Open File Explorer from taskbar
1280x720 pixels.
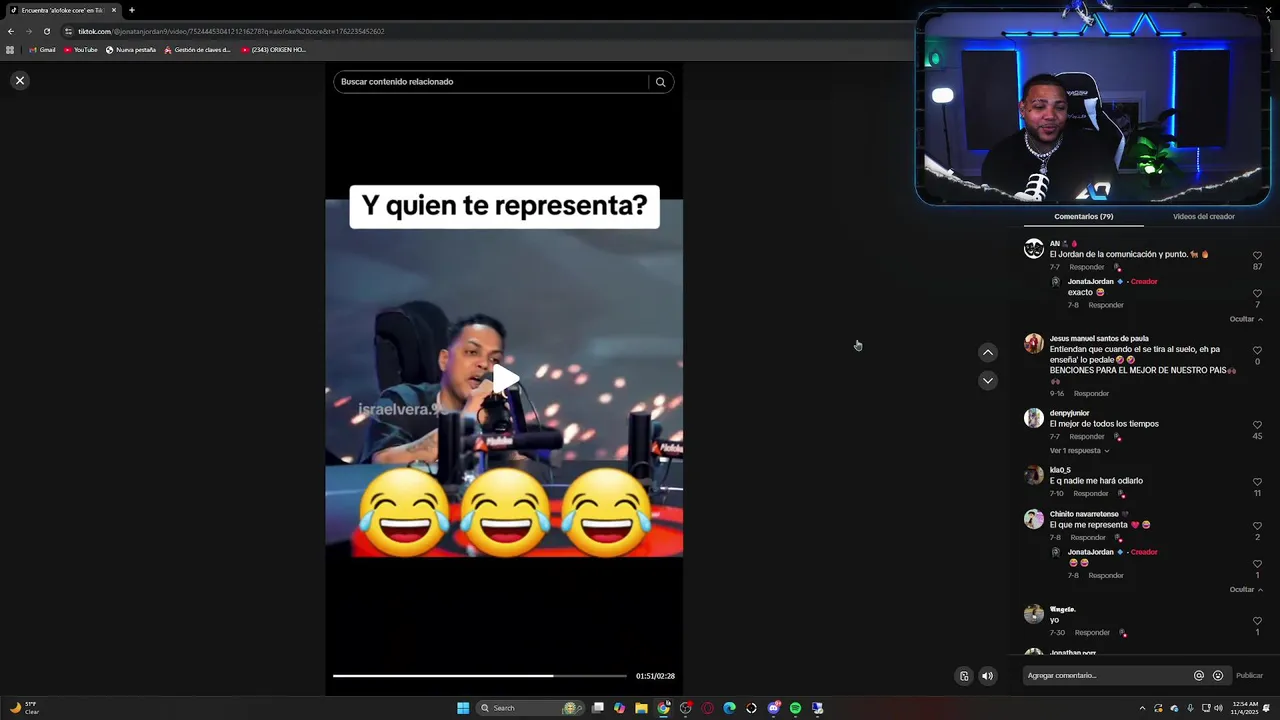pyautogui.click(x=641, y=708)
